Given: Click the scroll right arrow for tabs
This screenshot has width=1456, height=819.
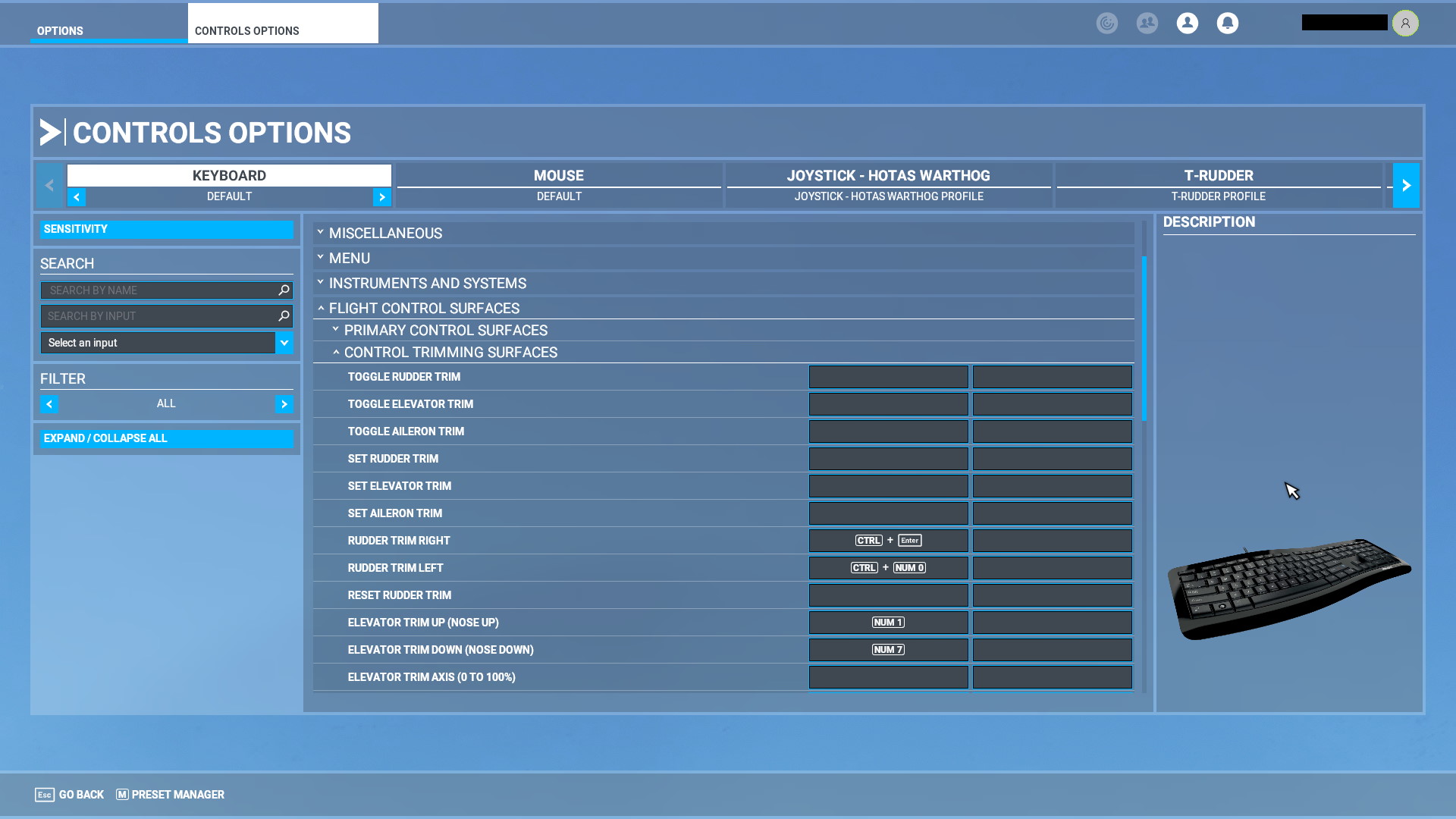Looking at the screenshot, I should (x=1406, y=185).
